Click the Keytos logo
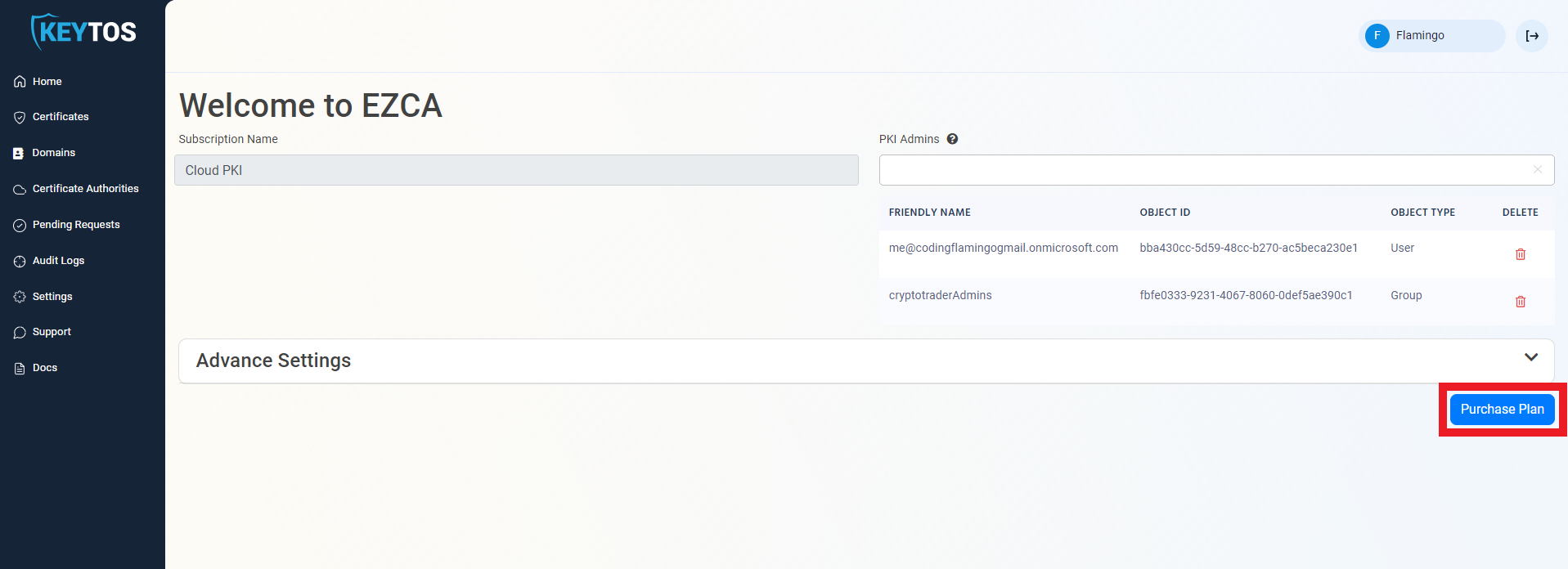 83,31
